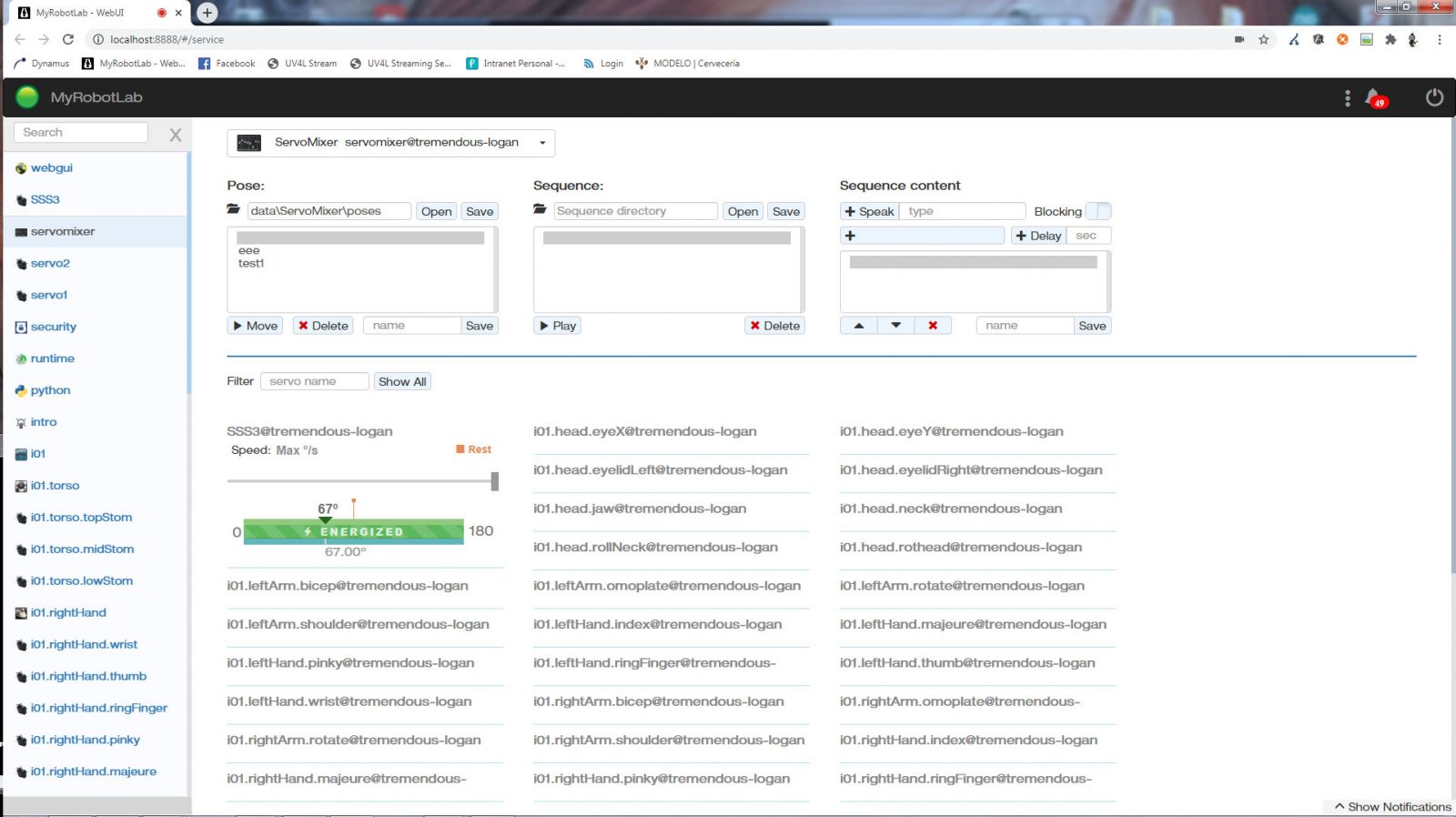Viewport: 1456px width, 817px height.
Task: Click Rest for SSS3 servo
Action: click(473, 449)
